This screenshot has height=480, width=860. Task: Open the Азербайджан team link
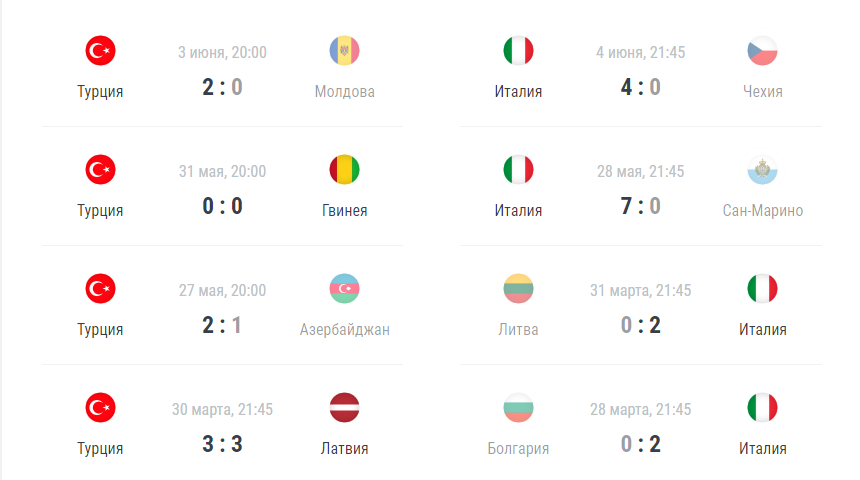click(344, 330)
